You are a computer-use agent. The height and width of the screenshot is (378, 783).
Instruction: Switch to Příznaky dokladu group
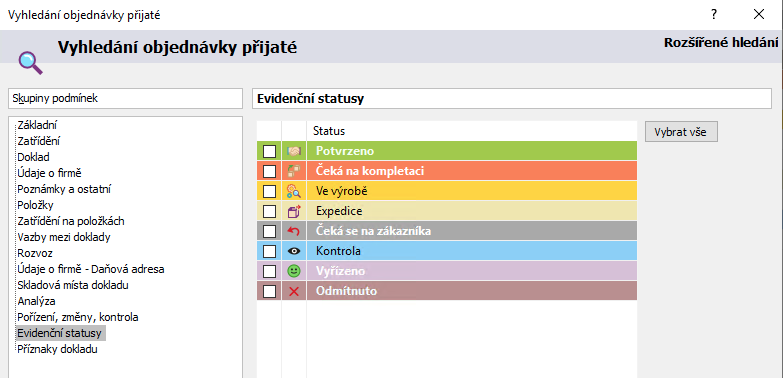(x=57, y=349)
